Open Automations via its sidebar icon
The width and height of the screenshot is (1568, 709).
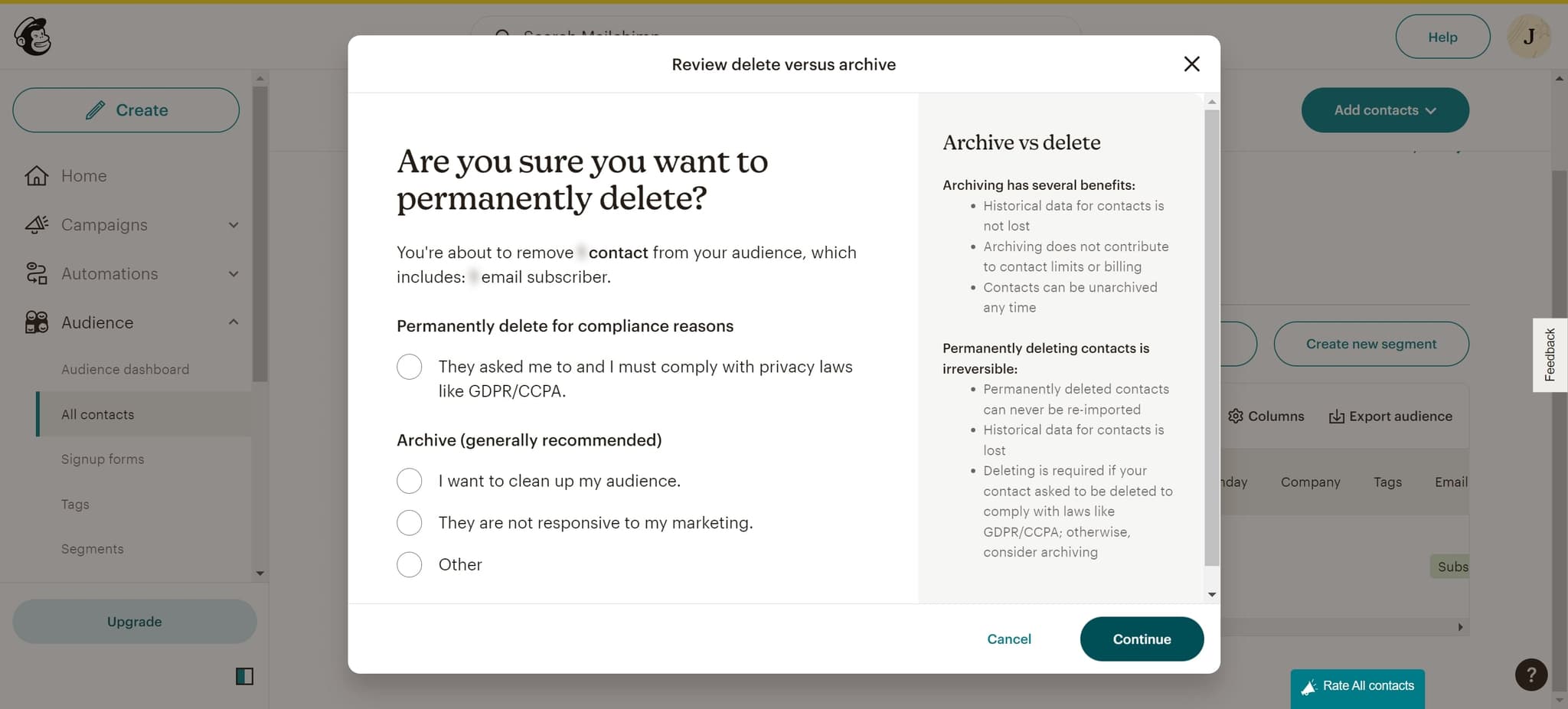click(x=36, y=273)
